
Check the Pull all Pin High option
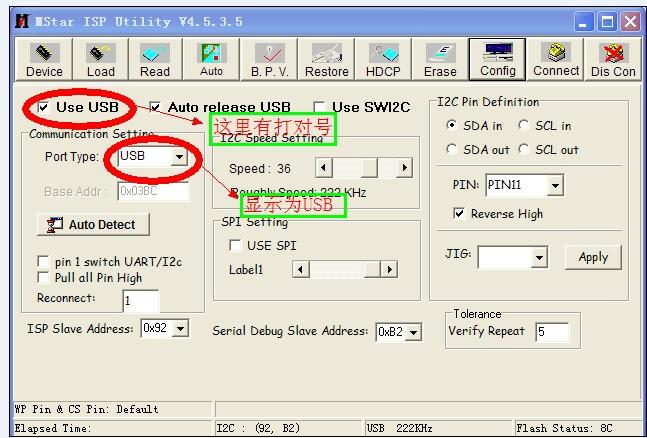tap(43, 277)
